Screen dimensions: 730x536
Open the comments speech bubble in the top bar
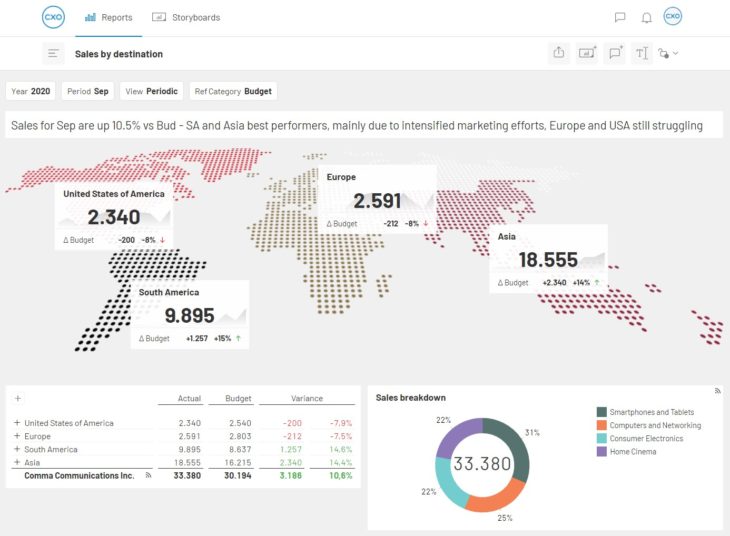620,17
